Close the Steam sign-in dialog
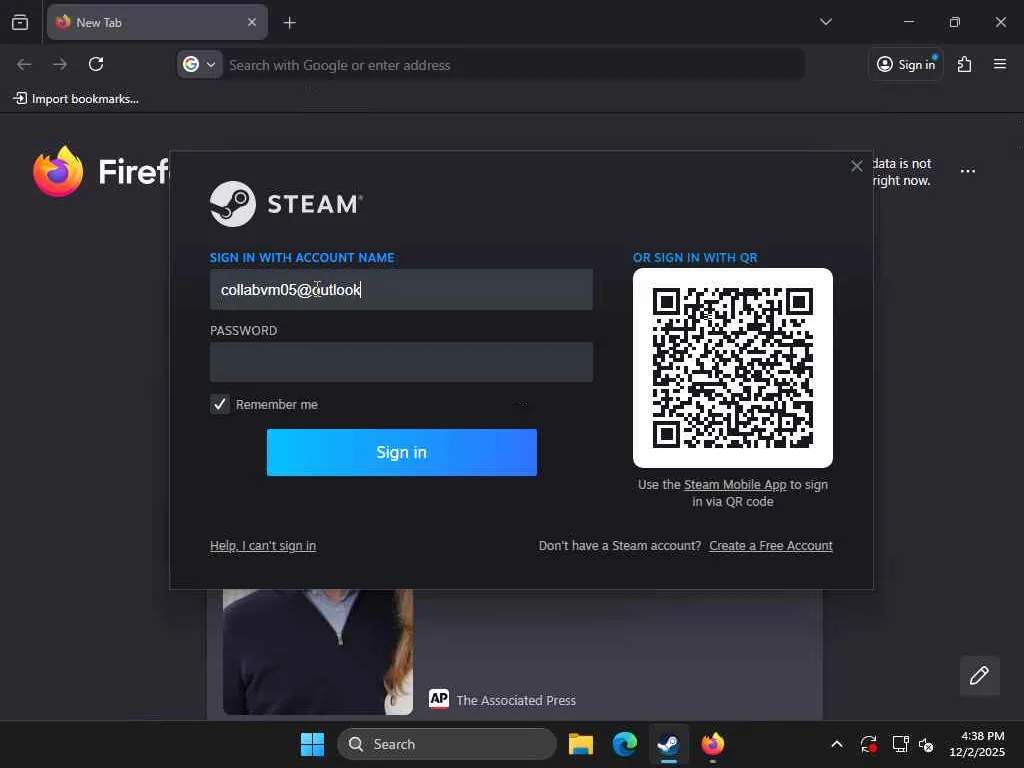Screen dimensions: 1024x768 tap(856, 166)
